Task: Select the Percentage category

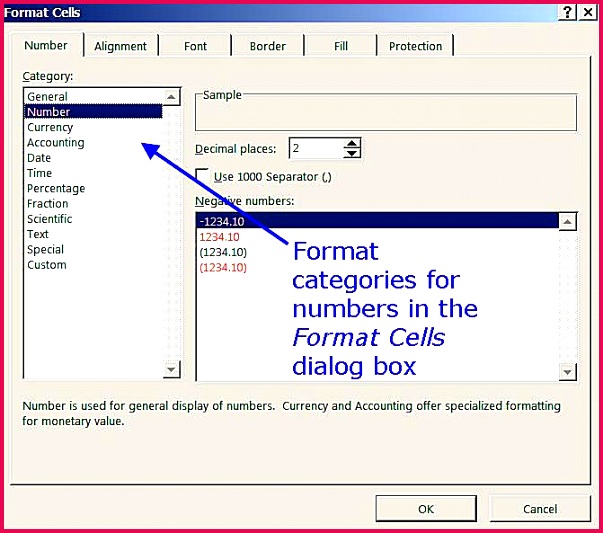Action: click(93, 188)
